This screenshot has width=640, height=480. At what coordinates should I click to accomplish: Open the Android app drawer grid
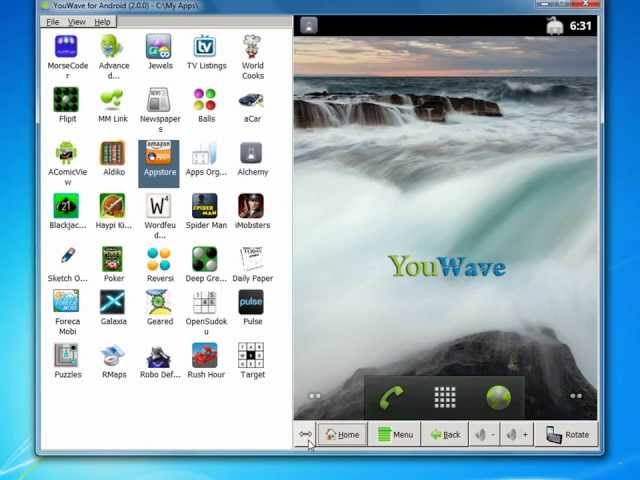click(x=445, y=397)
